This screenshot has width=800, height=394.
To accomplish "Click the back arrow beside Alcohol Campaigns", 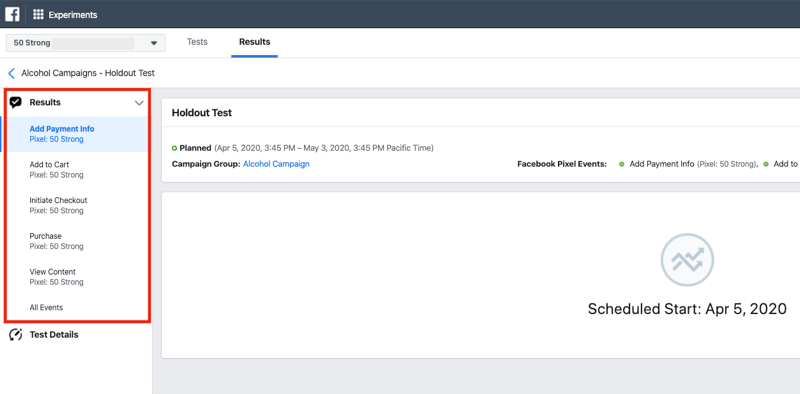I will 11,73.
